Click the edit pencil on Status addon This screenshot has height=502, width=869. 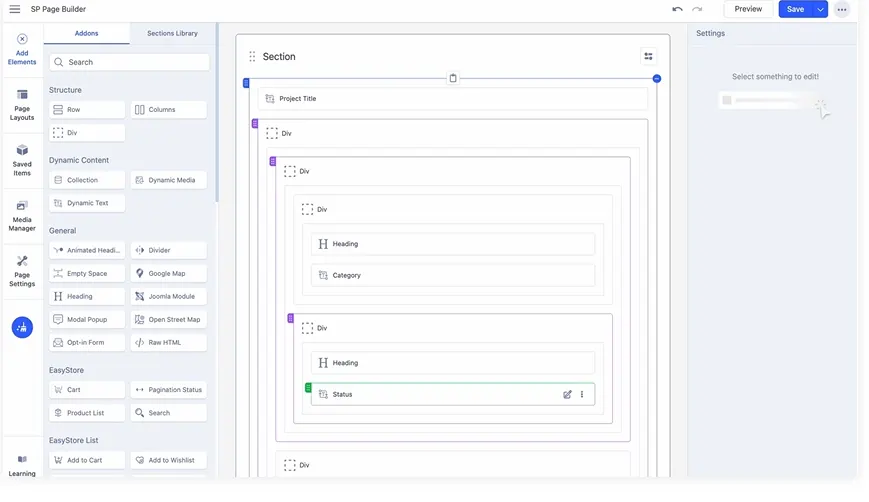coord(567,394)
